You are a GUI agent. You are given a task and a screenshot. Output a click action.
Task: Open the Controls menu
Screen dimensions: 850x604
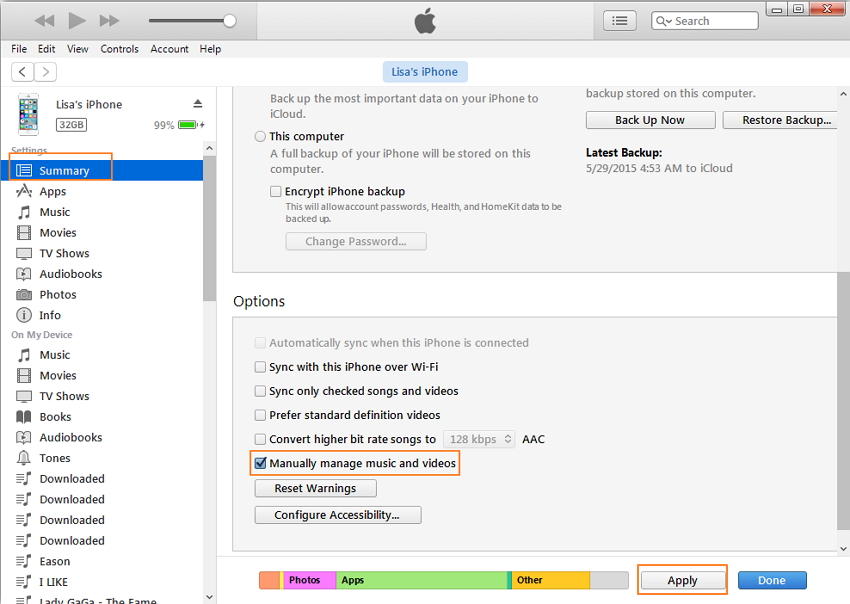pos(120,49)
